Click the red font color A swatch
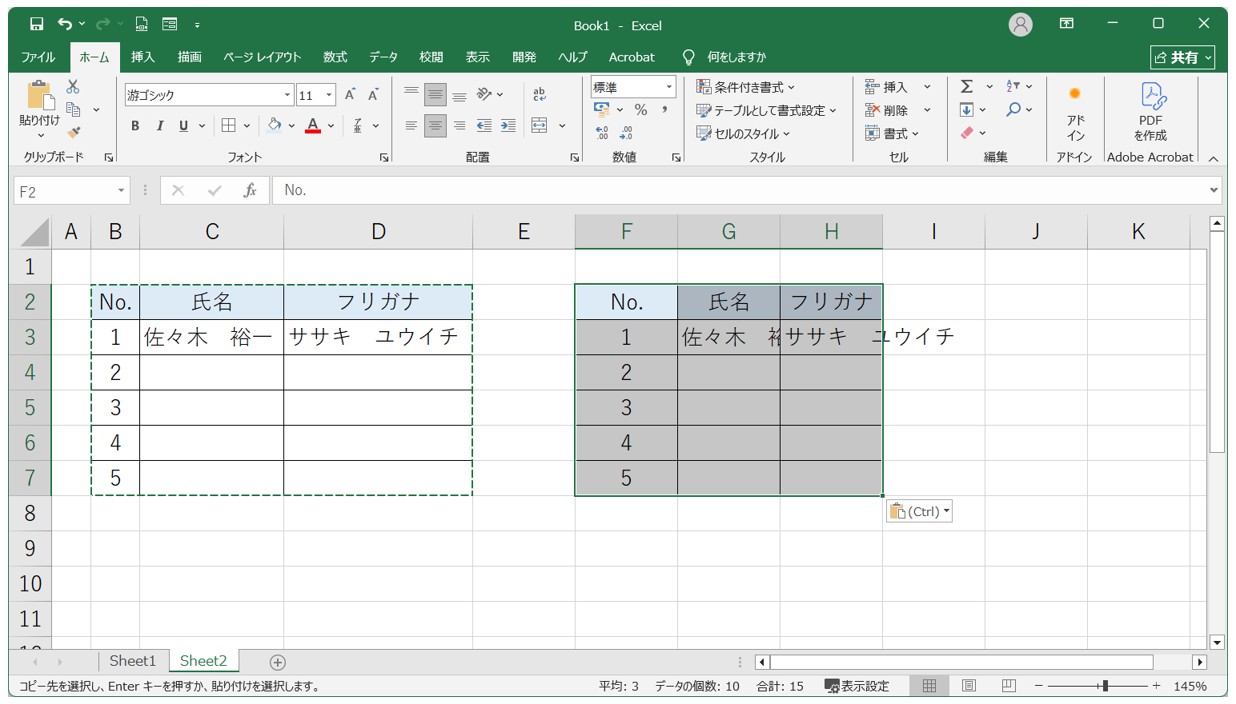The image size is (1236, 704). 312,126
